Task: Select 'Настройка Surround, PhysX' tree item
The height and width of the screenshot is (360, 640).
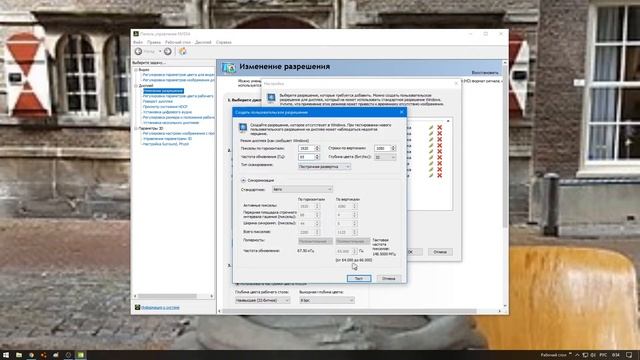Action: (166, 144)
